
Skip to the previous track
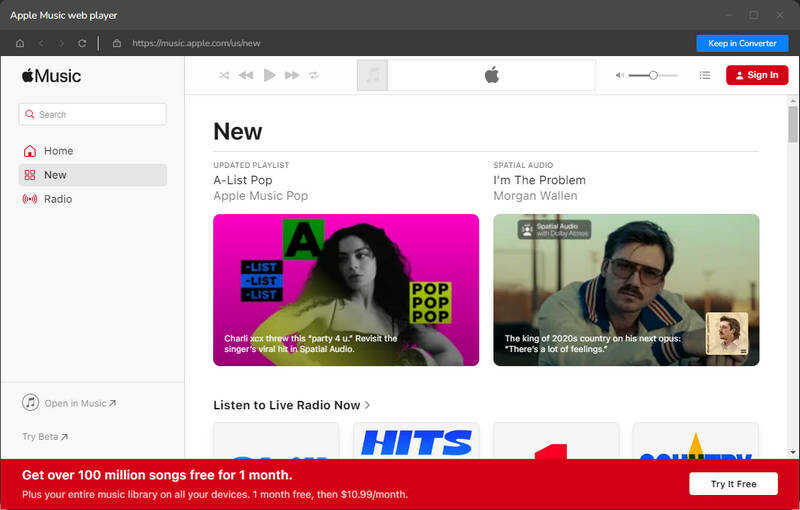point(246,75)
